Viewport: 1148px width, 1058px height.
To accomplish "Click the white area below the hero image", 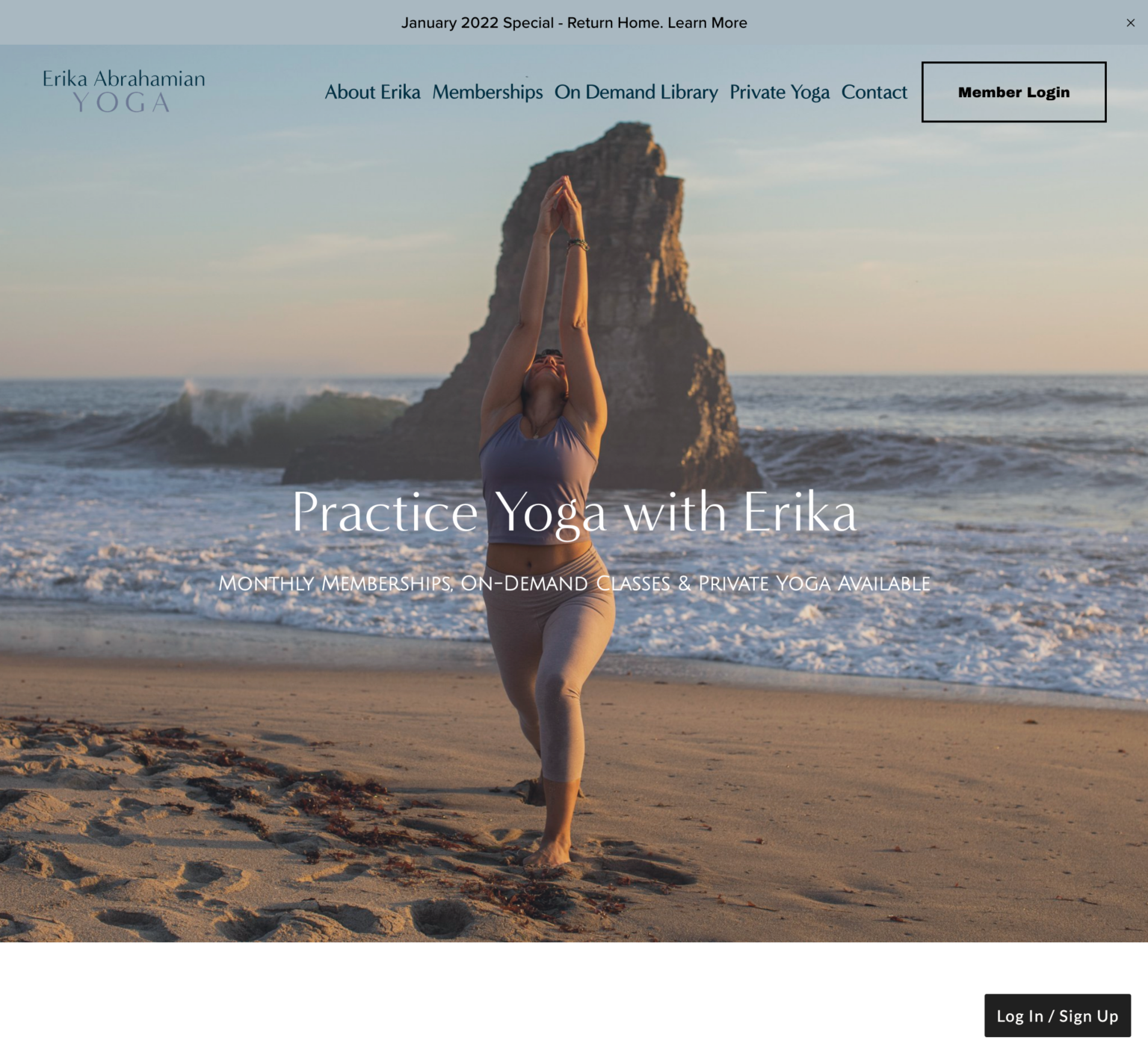I will click(486, 1000).
